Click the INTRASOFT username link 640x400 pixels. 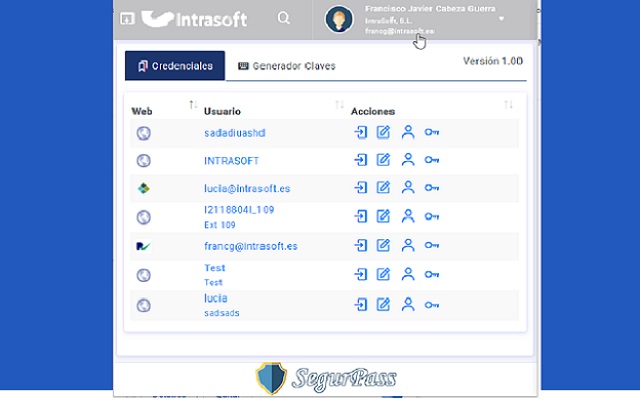[x=231, y=161]
